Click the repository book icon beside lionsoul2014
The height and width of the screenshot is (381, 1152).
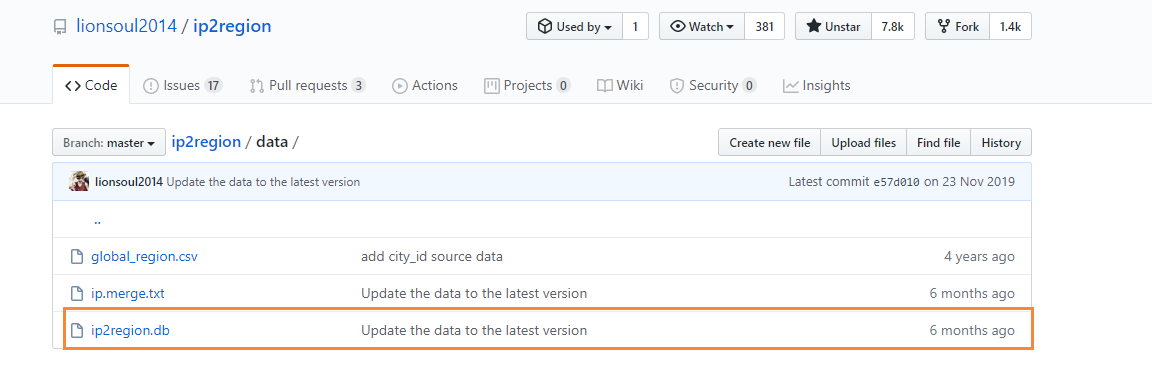[60, 27]
